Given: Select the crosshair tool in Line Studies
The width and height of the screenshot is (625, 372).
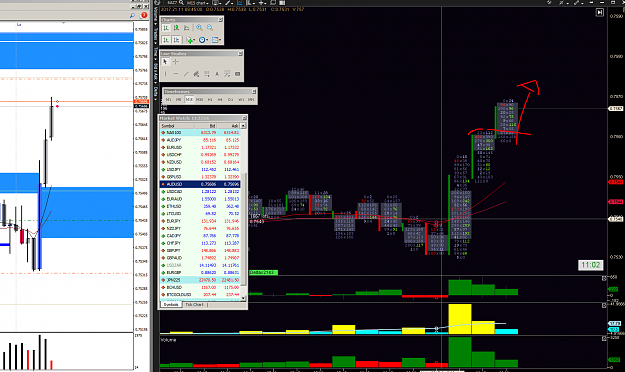Looking at the screenshot, I should tap(176, 62).
